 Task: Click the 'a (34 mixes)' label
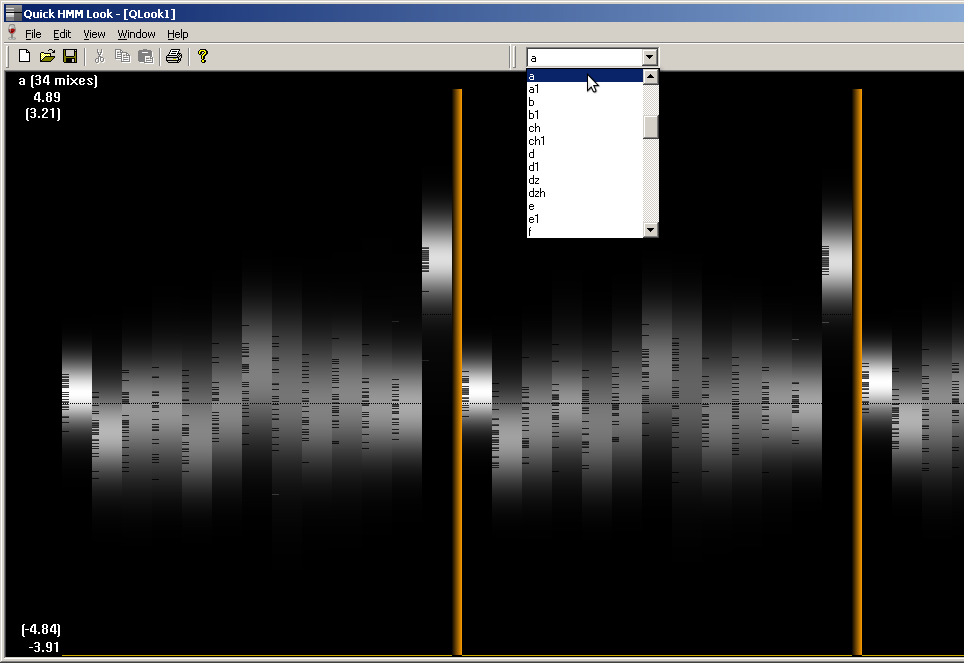point(58,81)
